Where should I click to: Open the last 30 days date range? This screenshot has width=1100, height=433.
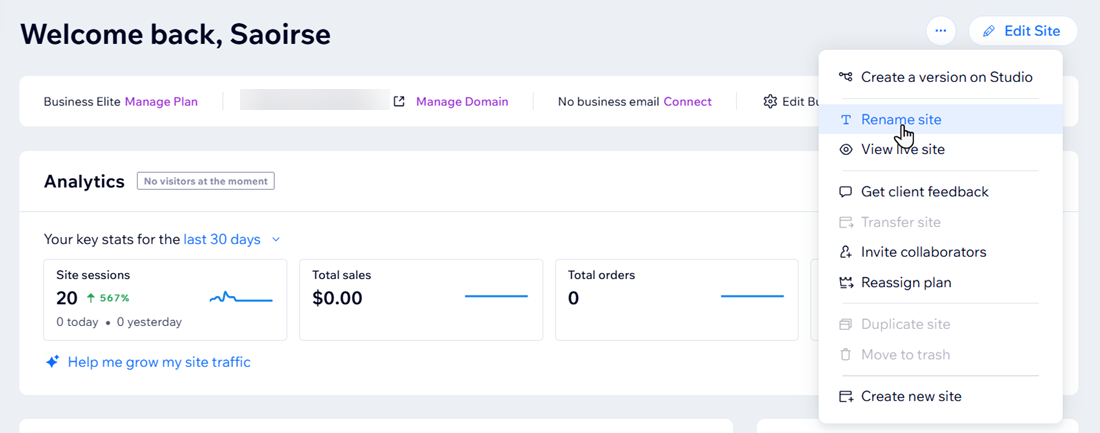point(222,239)
